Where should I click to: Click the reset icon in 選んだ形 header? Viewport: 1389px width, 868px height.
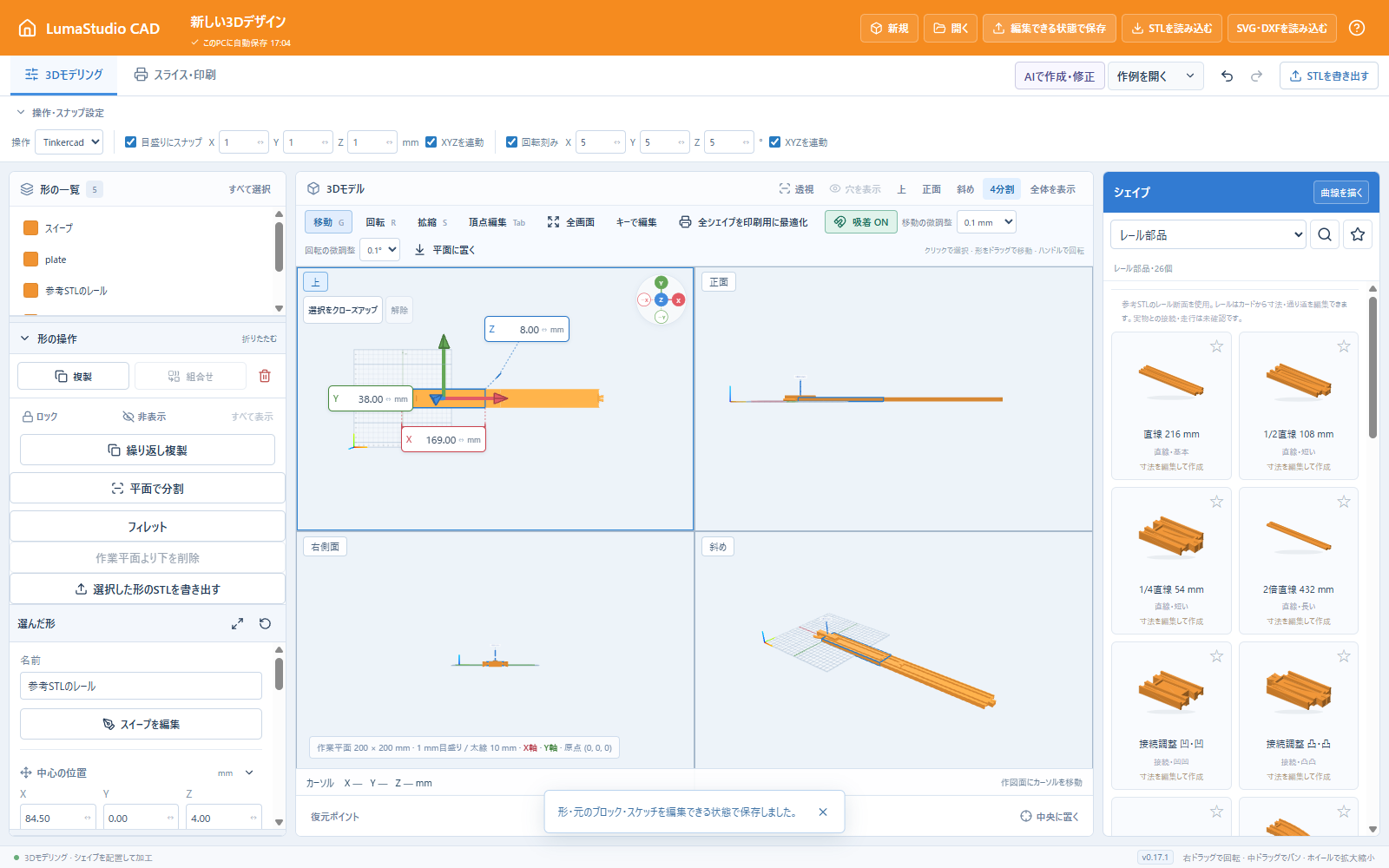click(x=266, y=624)
